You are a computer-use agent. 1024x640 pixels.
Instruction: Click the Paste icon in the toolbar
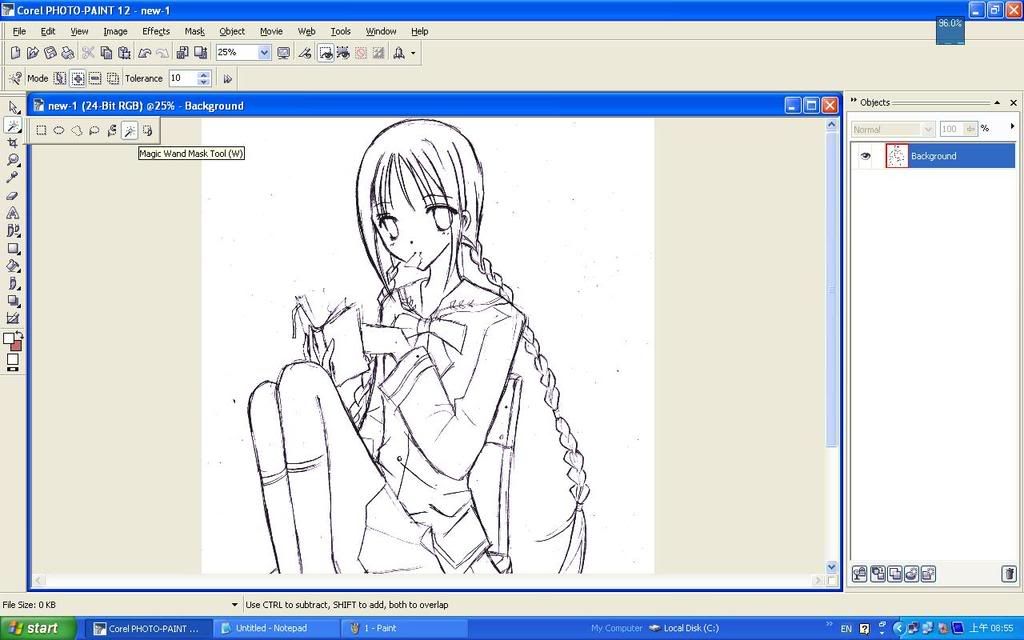coord(124,53)
